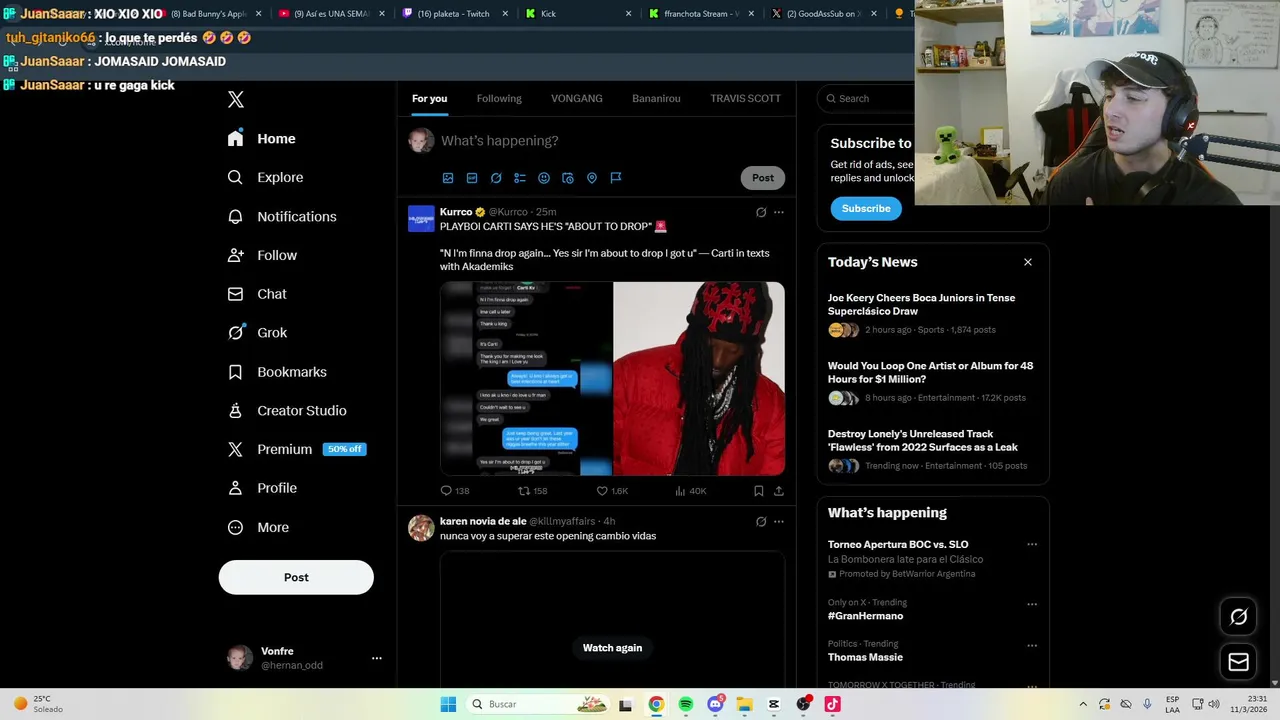Image resolution: width=1280 pixels, height=720 pixels.
Task: Add image media to the post composer
Action: (x=448, y=178)
